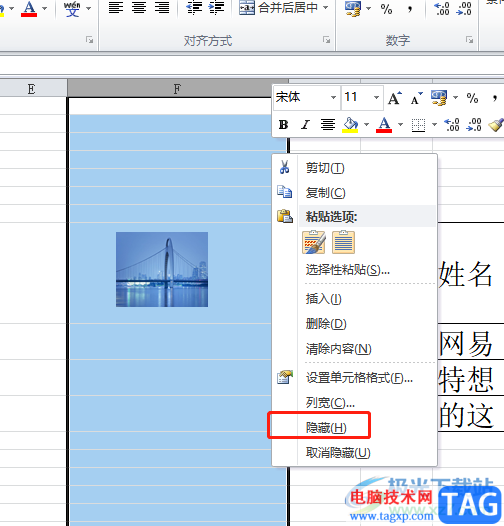Choose 删除(D) from context menu
The height and width of the screenshot is (526, 504).
(x=354, y=324)
